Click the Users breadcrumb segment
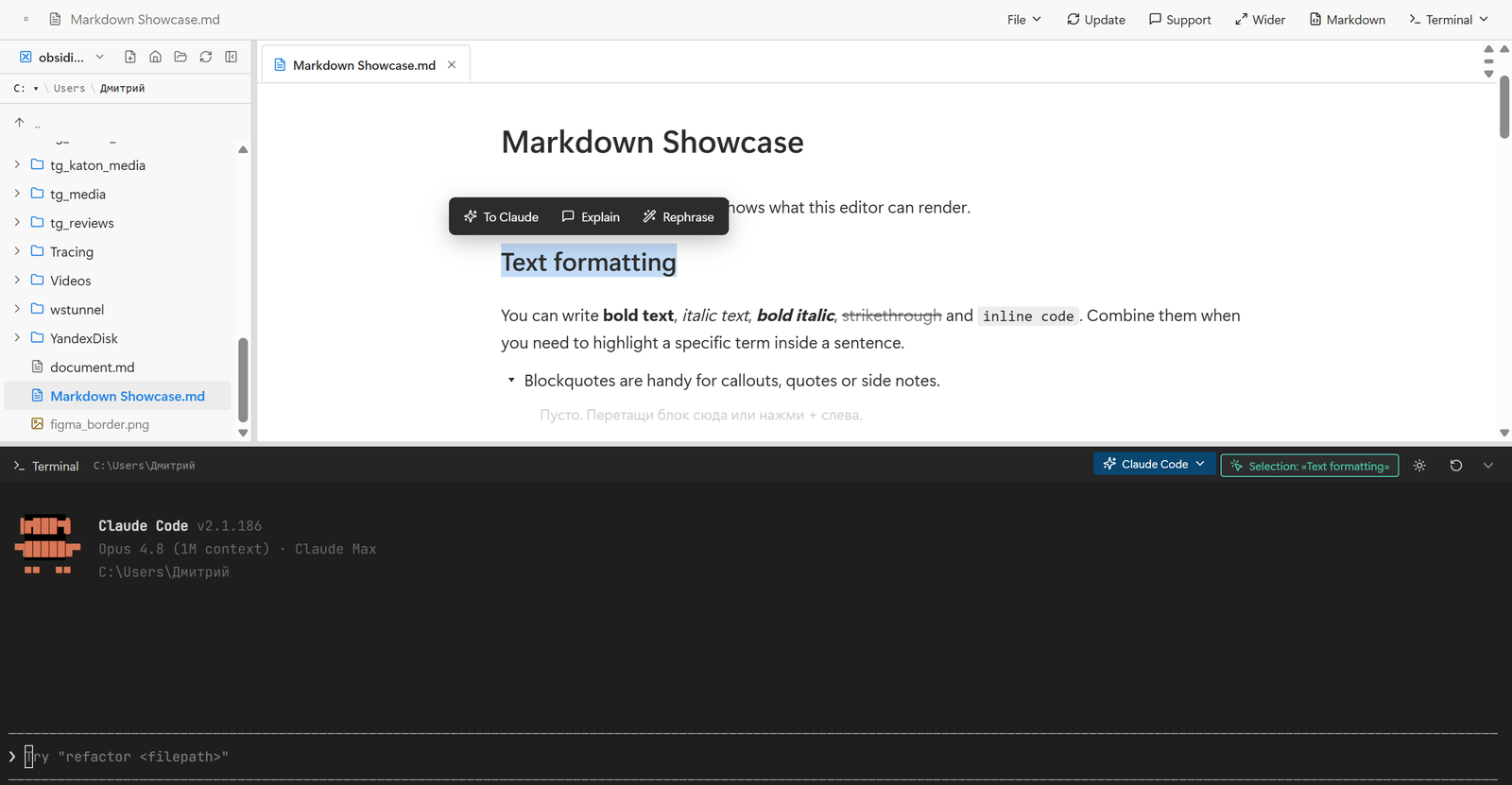Image resolution: width=1512 pixels, height=785 pixels. tap(69, 88)
